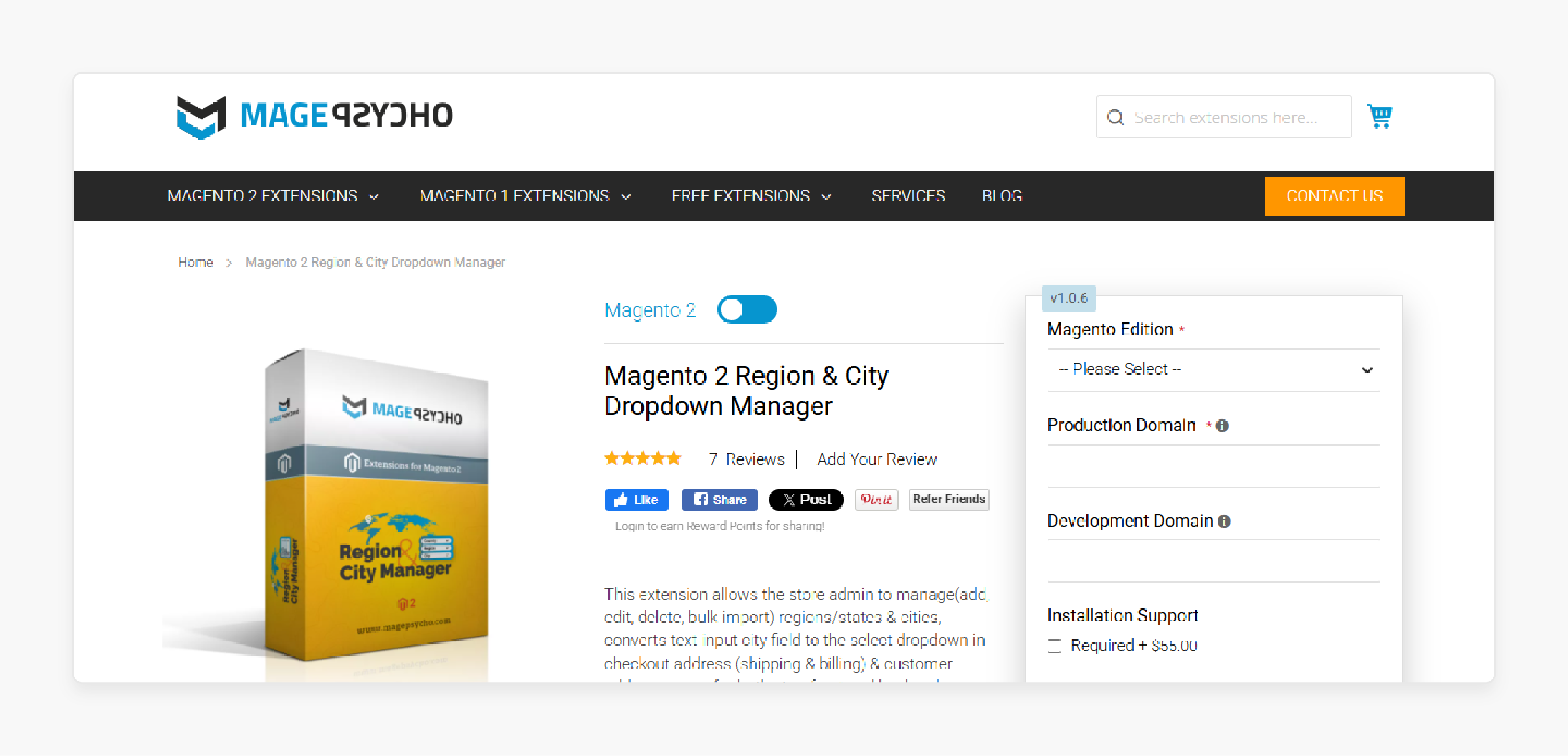Image resolution: width=1568 pixels, height=756 pixels.
Task: Click the Contact Us button
Action: point(1335,196)
